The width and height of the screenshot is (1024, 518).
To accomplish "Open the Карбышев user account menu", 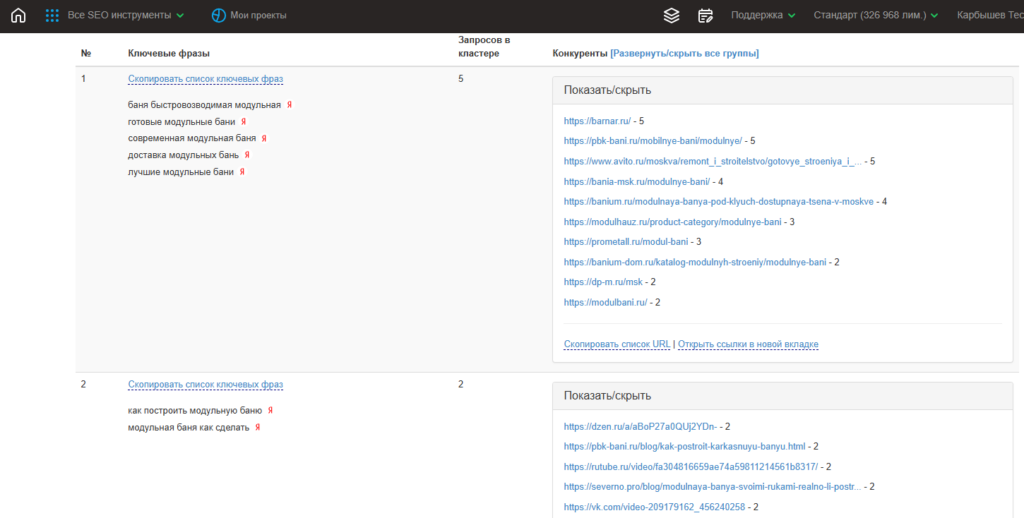I will (x=990, y=15).
